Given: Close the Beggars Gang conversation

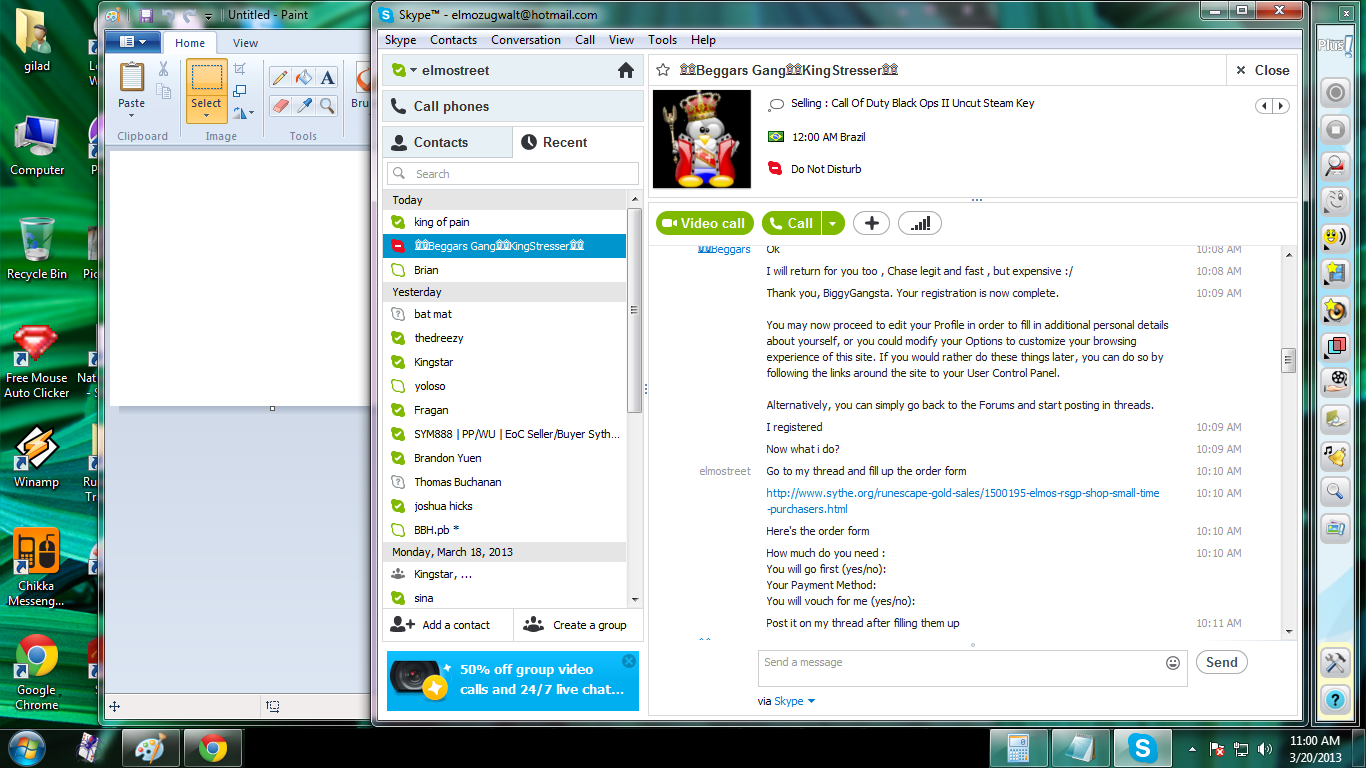Looking at the screenshot, I should pyautogui.click(x=1262, y=70).
